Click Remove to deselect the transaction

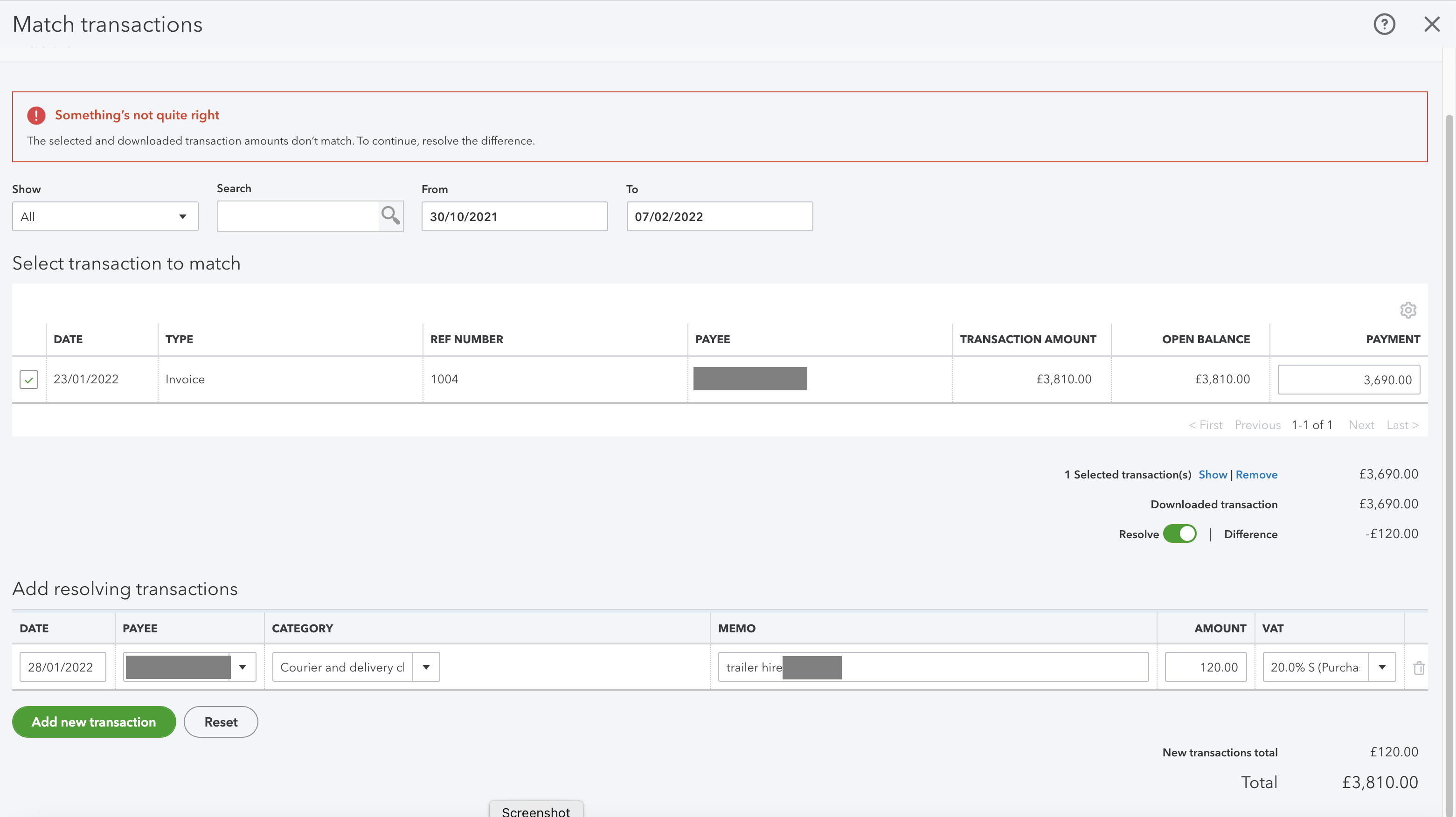(x=1256, y=475)
